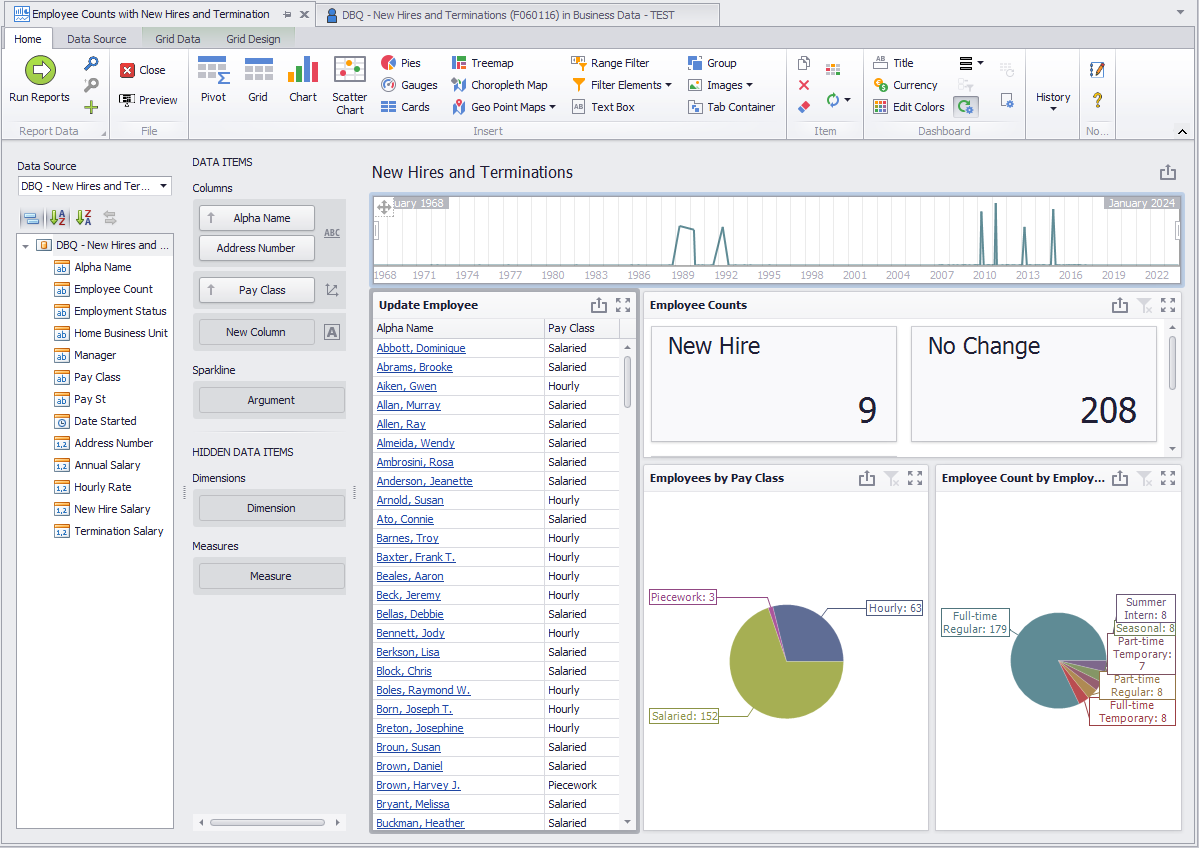Screen dimensions: 1199x848
Task: Switch to the Grid Data ribbon tab
Action: (177, 39)
